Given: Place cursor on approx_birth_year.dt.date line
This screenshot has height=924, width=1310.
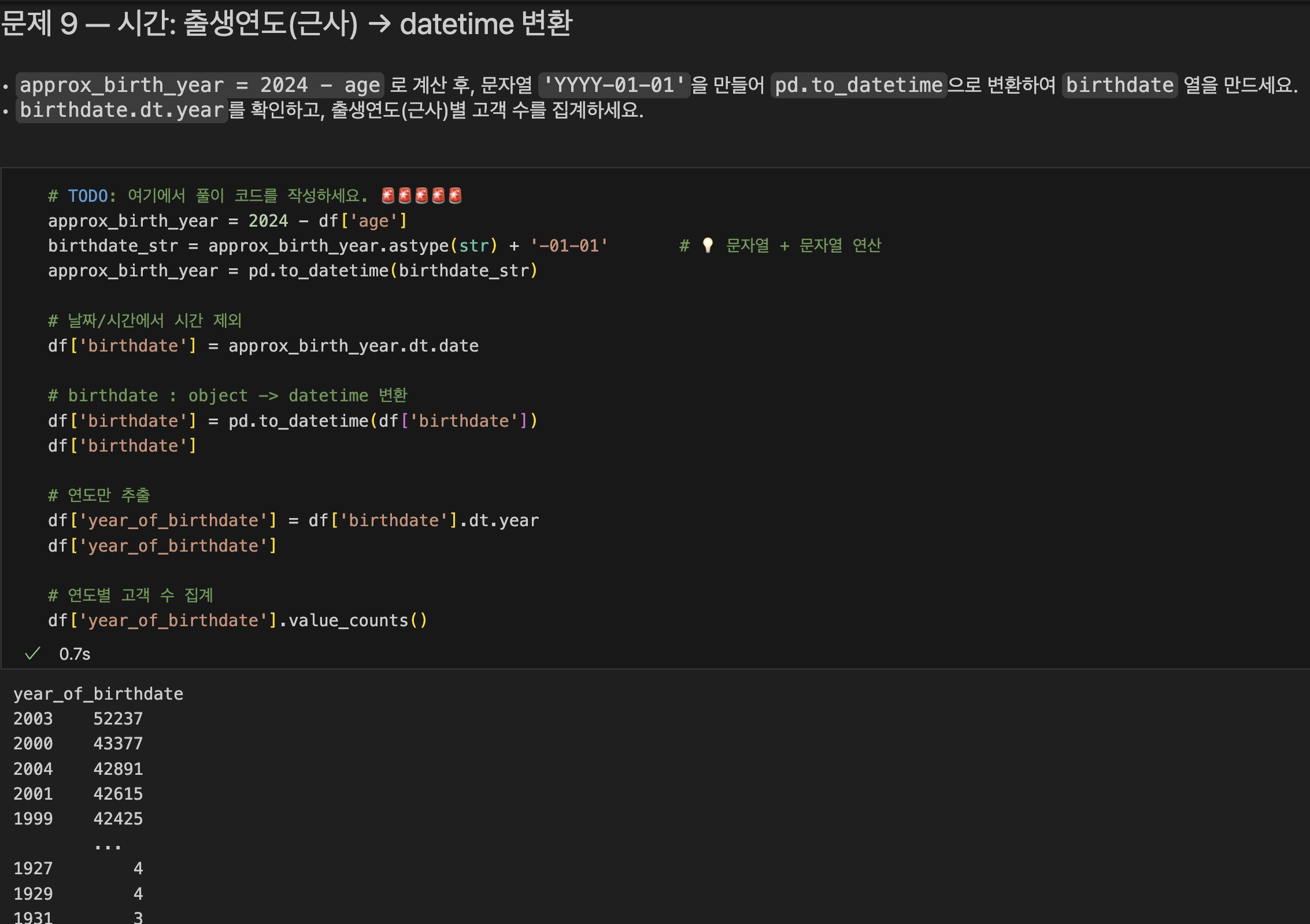Looking at the screenshot, I should click(x=353, y=346).
